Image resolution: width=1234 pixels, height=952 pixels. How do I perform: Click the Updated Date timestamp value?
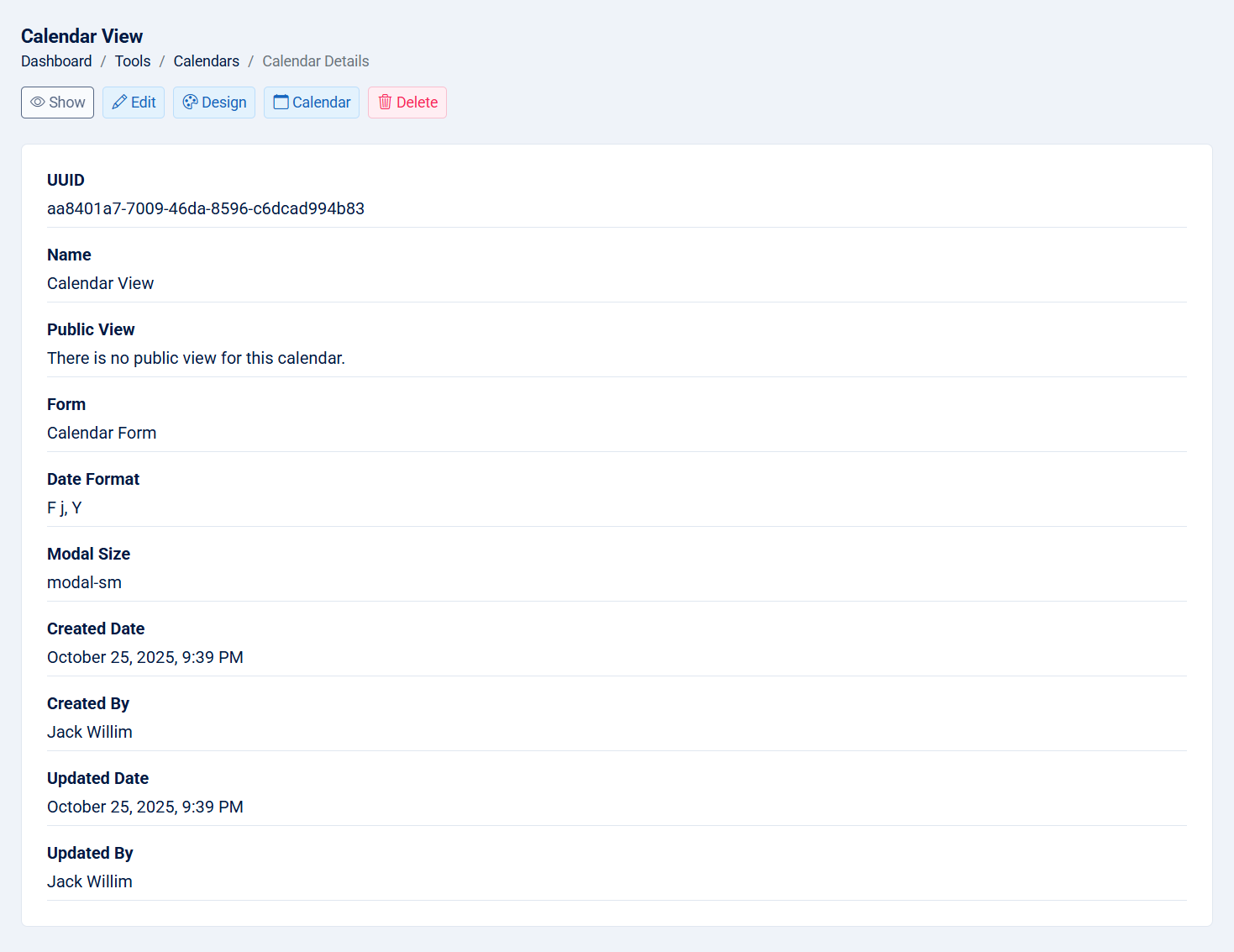coord(145,807)
